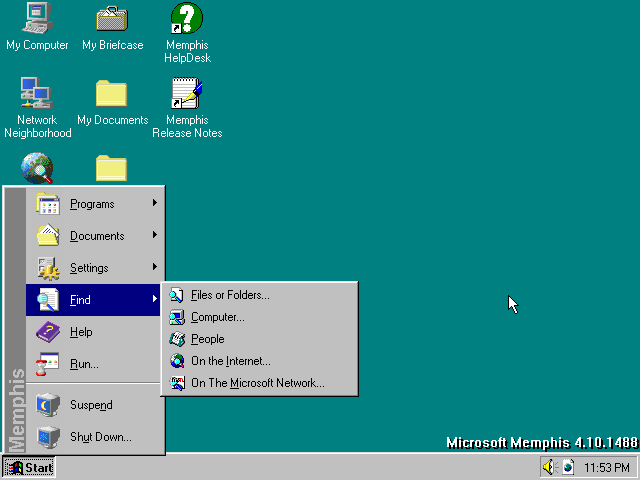Select People in the Find submenu
Image resolution: width=640 pixels, height=480 pixels.
coord(260,339)
